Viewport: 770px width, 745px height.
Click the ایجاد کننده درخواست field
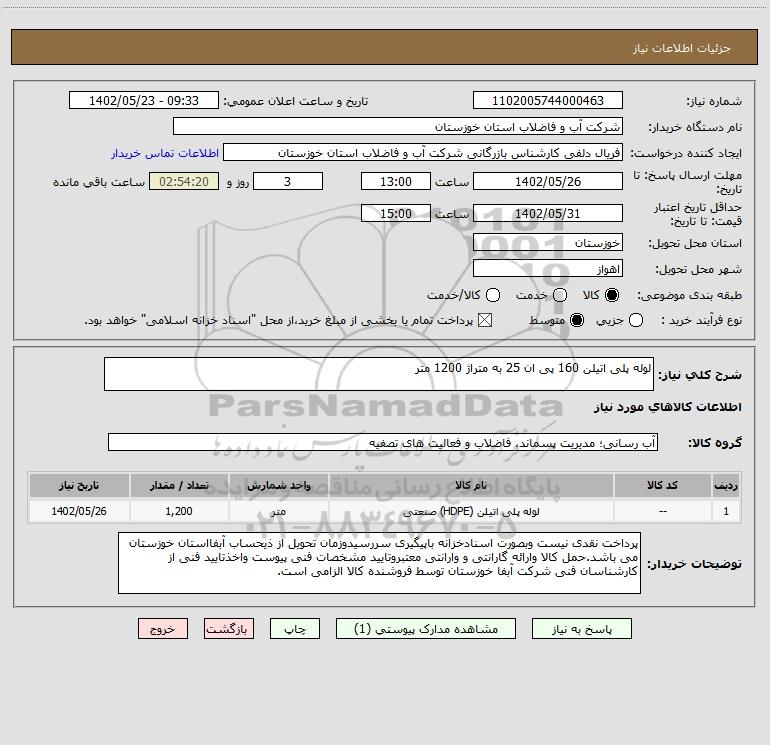423,152
